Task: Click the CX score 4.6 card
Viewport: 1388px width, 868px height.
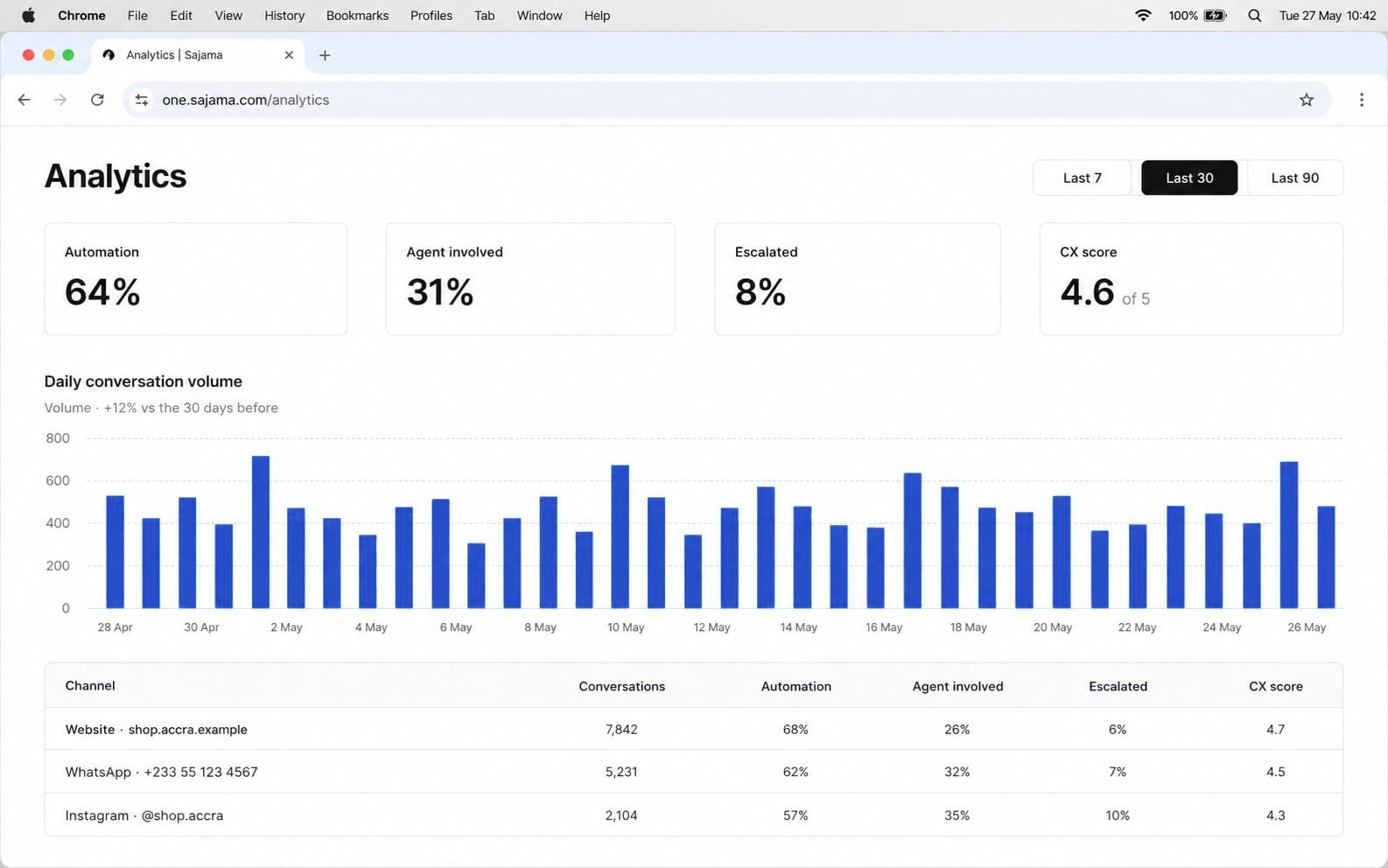Action: tap(1191, 278)
